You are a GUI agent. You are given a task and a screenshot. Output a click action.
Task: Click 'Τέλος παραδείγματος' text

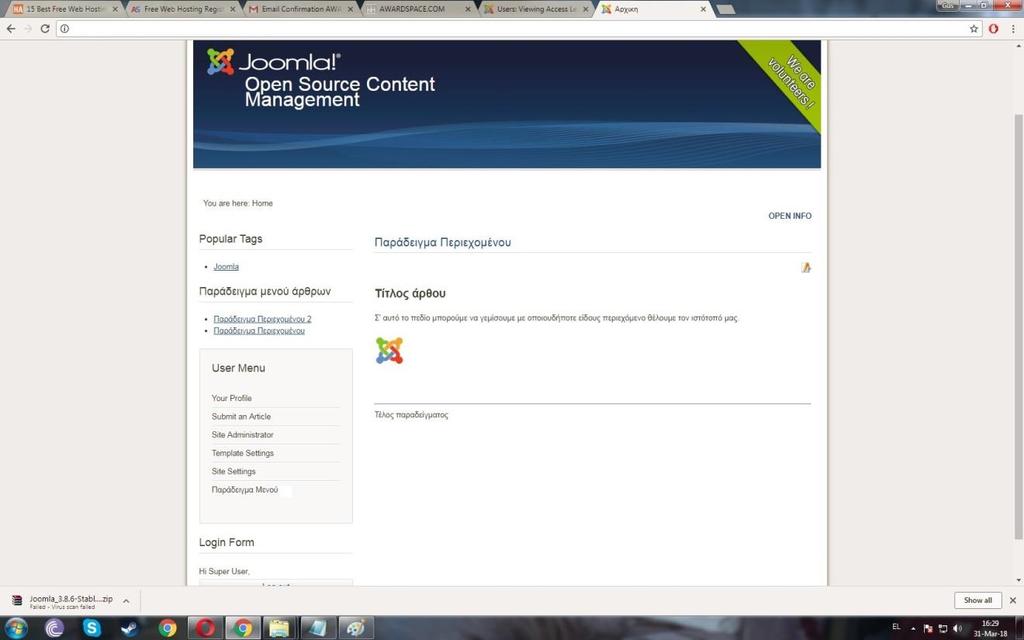point(411,415)
